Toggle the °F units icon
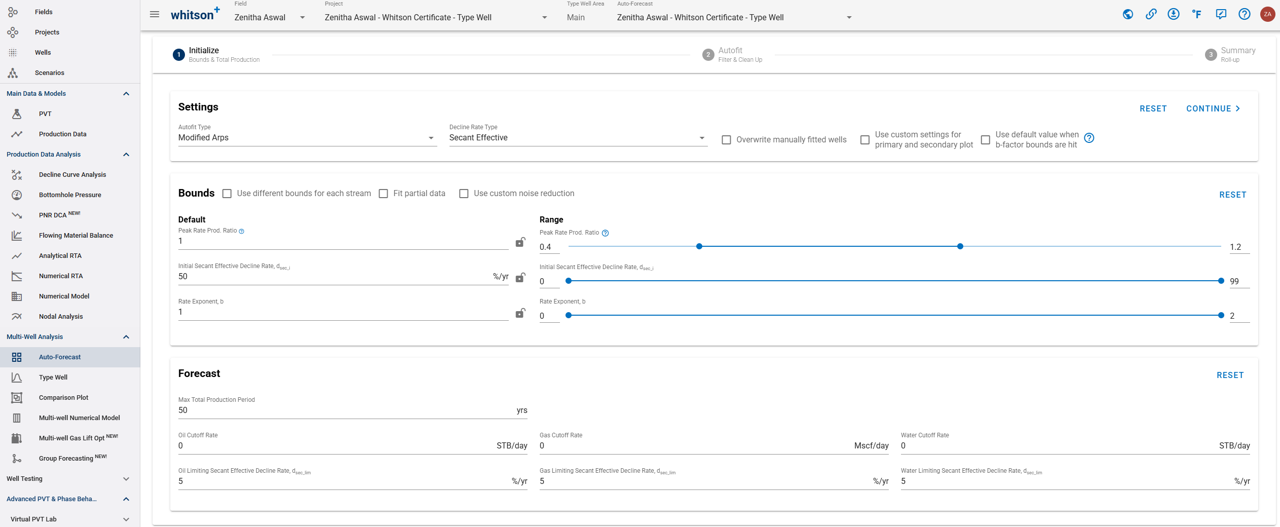 (x=1197, y=15)
